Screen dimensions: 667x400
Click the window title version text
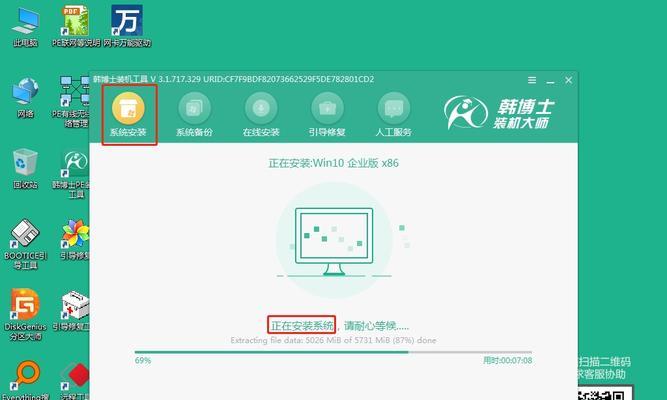233,79
